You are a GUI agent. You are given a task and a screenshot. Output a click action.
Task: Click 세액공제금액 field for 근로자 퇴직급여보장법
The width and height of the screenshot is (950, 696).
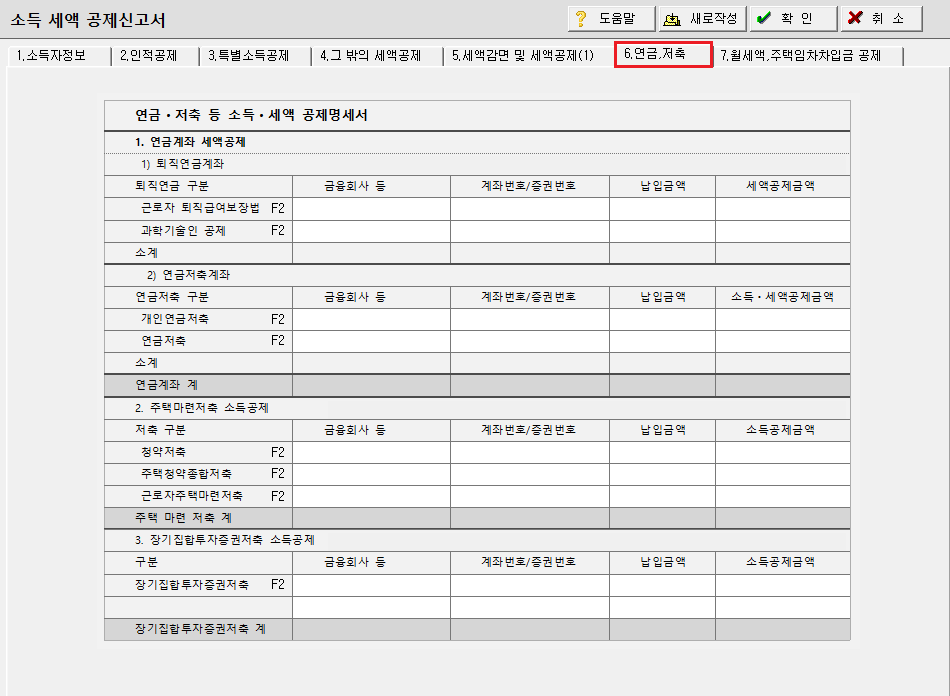pos(783,209)
